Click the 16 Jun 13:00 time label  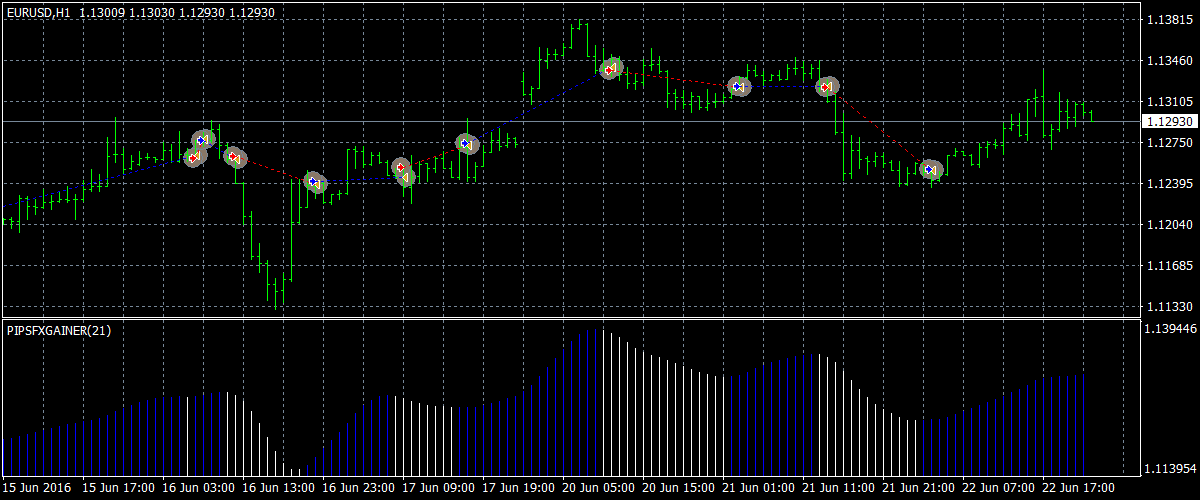(278, 488)
